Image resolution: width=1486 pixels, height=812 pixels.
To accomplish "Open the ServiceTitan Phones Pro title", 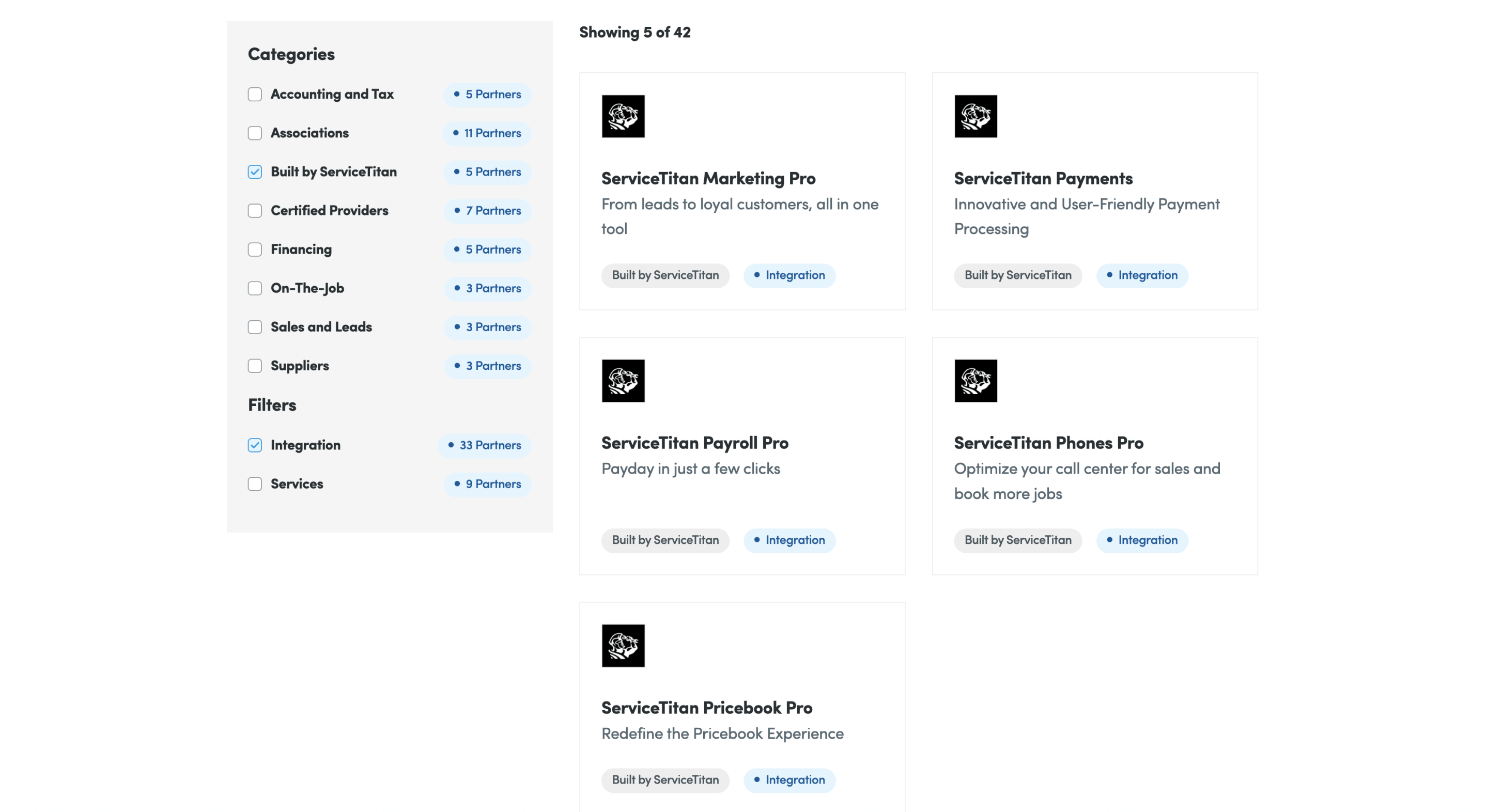I will pyautogui.click(x=1048, y=443).
